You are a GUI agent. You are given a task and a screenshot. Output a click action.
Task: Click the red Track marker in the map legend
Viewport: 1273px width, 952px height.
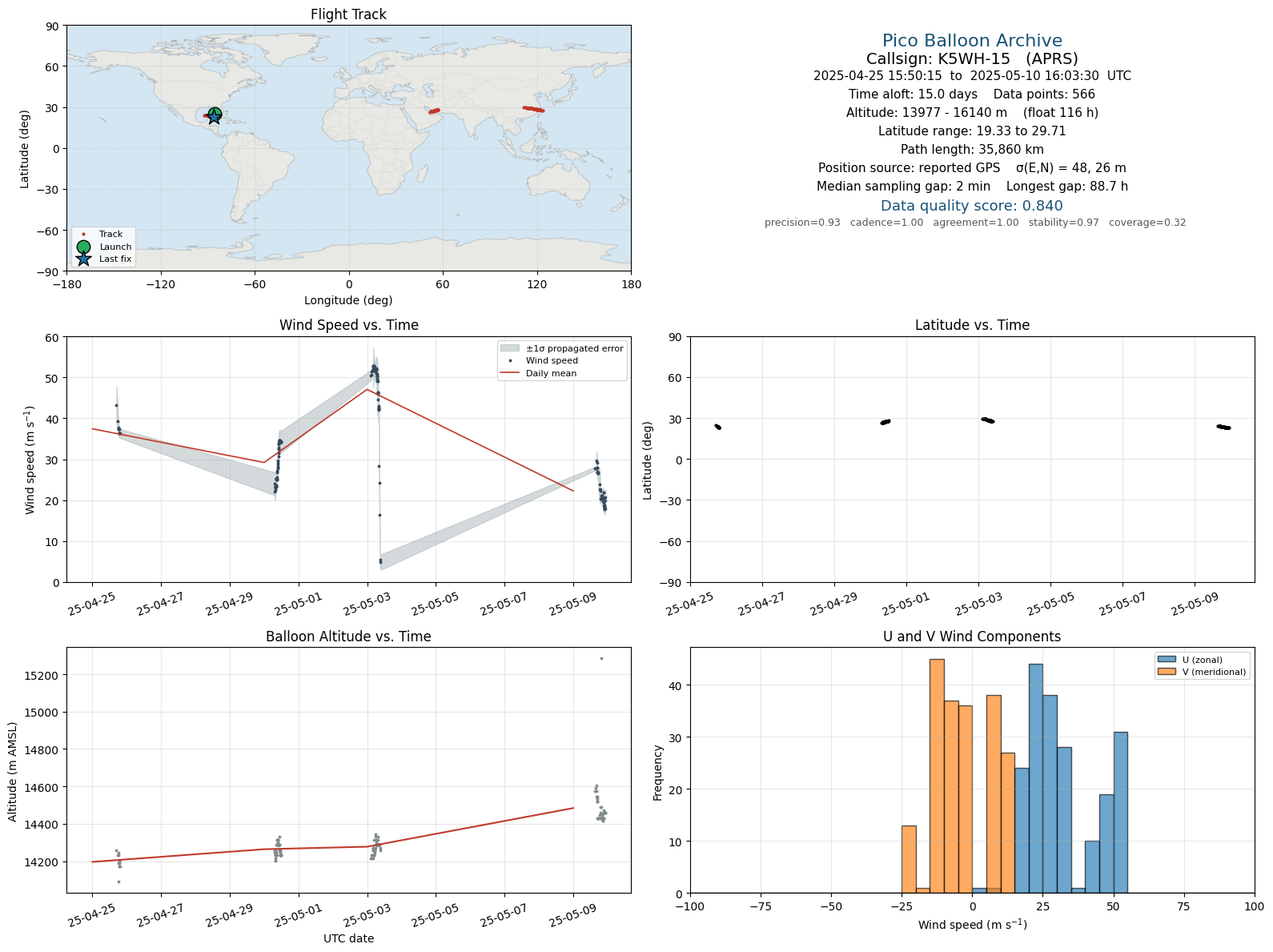(x=83, y=235)
